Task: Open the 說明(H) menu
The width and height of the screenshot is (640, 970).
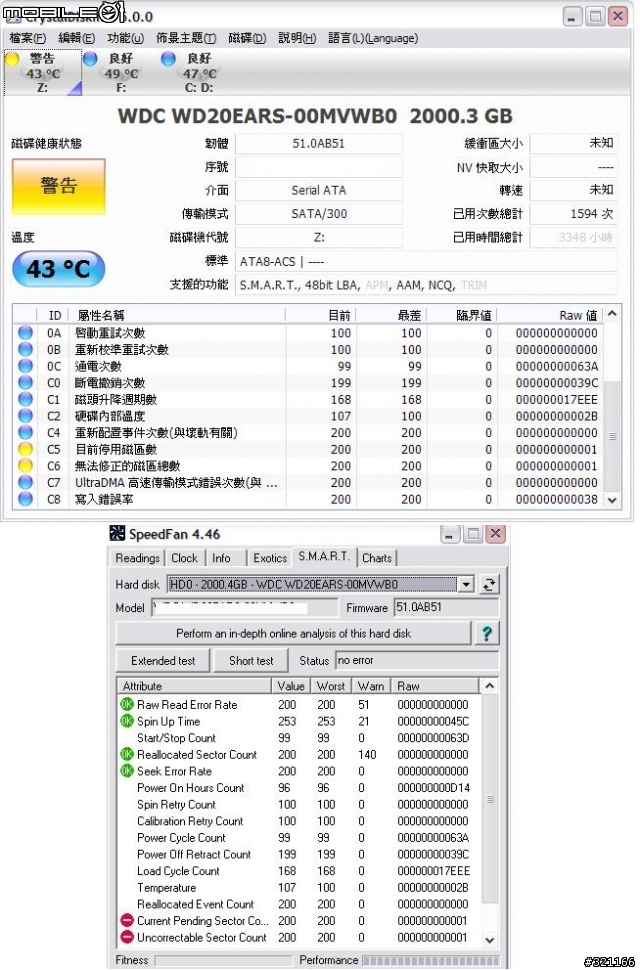Action: click(297, 38)
